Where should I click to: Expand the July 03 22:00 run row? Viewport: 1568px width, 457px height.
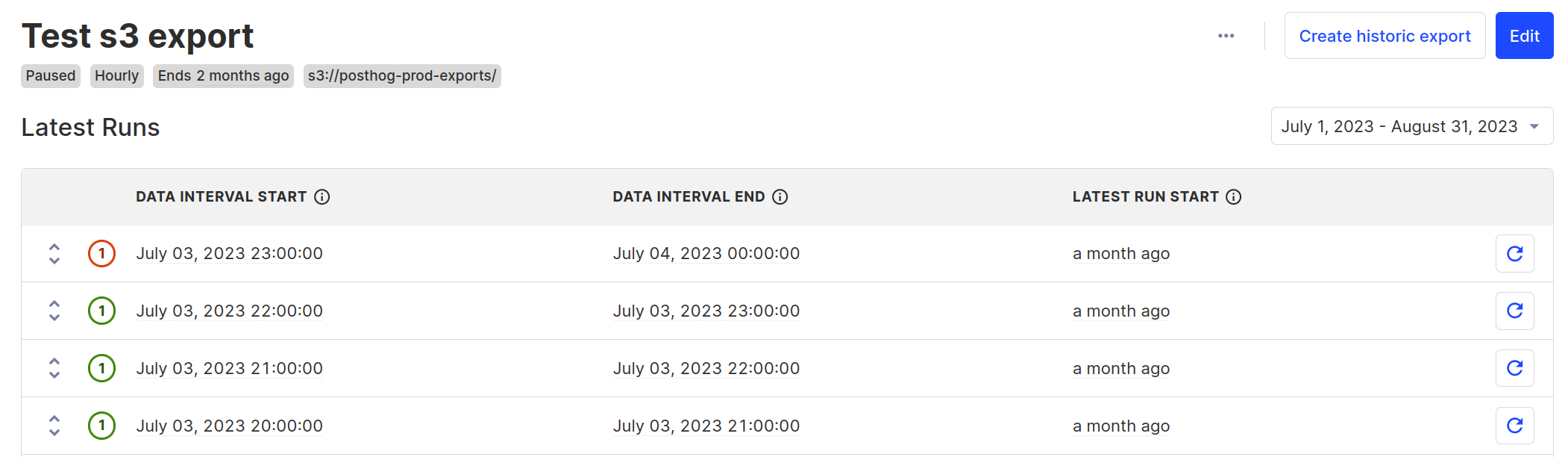point(54,311)
